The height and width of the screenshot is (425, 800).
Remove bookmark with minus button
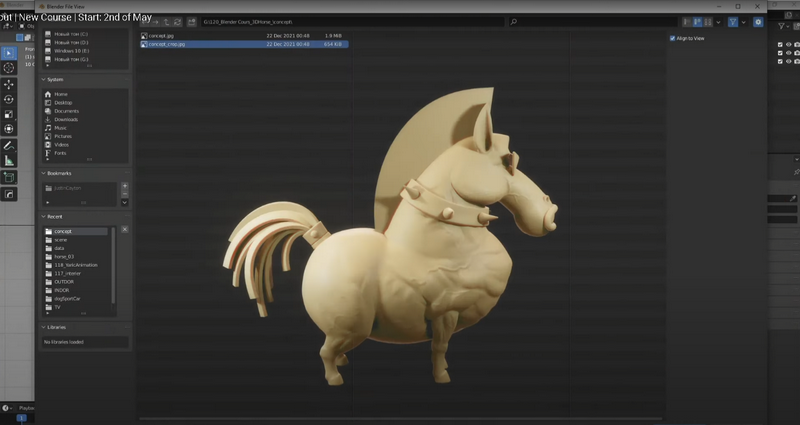[124, 194]
